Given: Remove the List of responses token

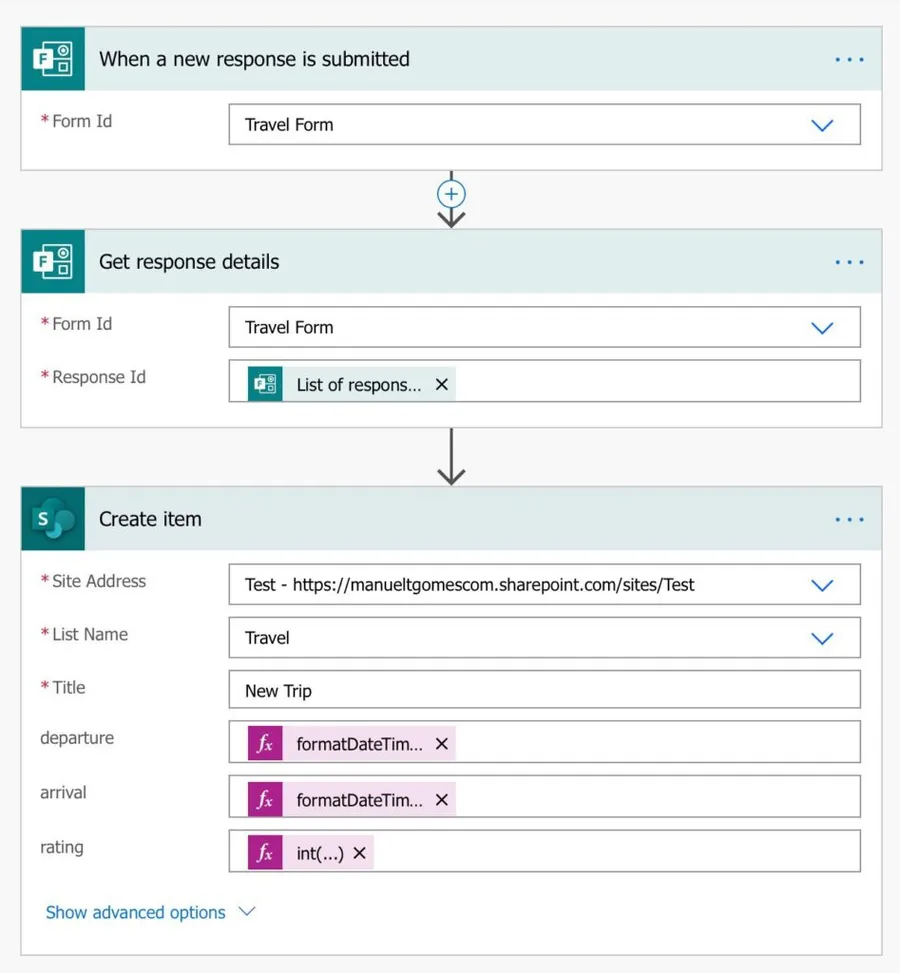Looking at the screenshot, I should pos(442,385).
